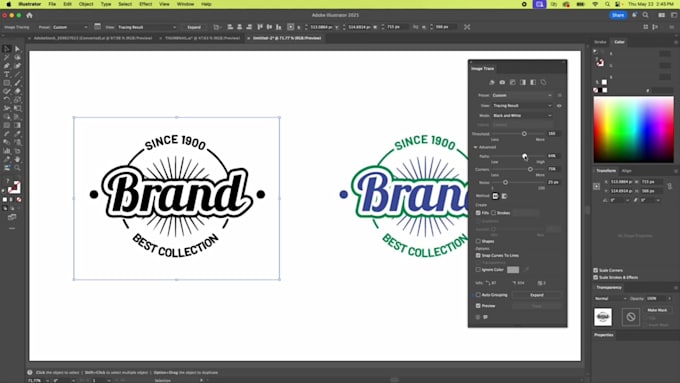The image size is (680, 383).
Task: Select the Zoom tool in toolbar
Action: (17, 167)
